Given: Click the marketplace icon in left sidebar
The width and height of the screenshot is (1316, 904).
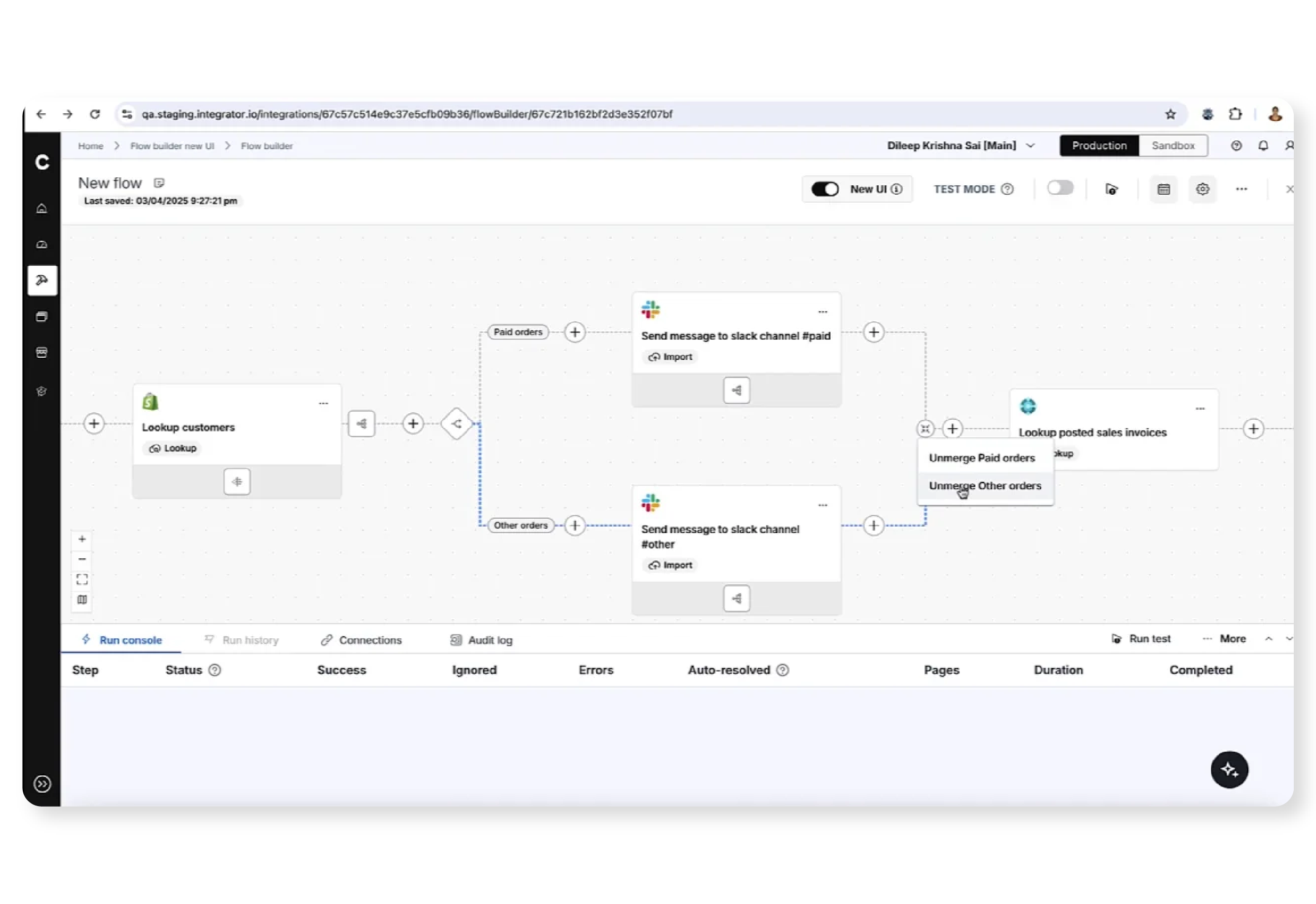Looking at the screenshot, I should pyautogui.click(x=42, y=352).
